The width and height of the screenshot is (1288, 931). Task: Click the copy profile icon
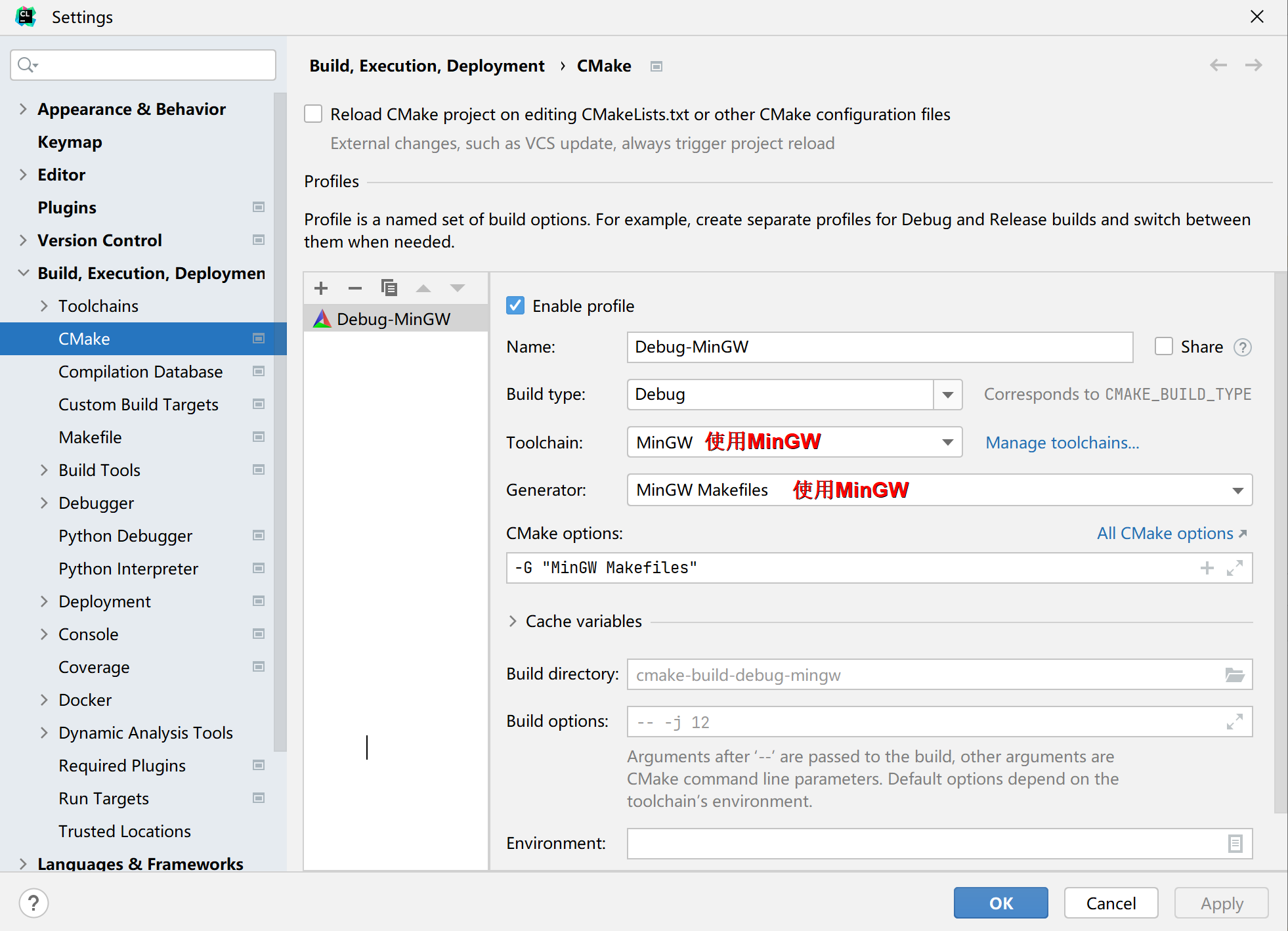[389, 288]
